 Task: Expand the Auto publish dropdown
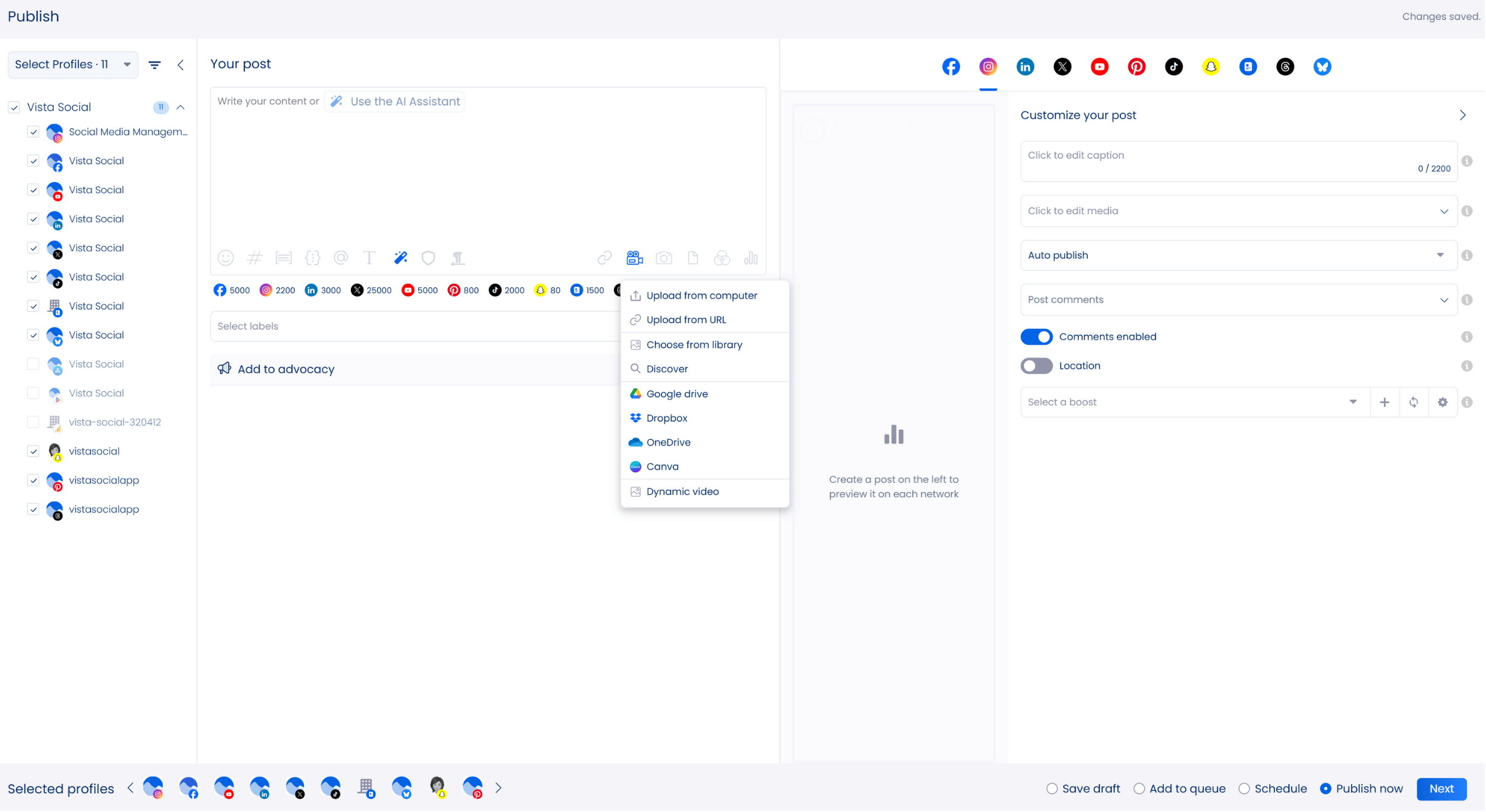click(1237, 255)
